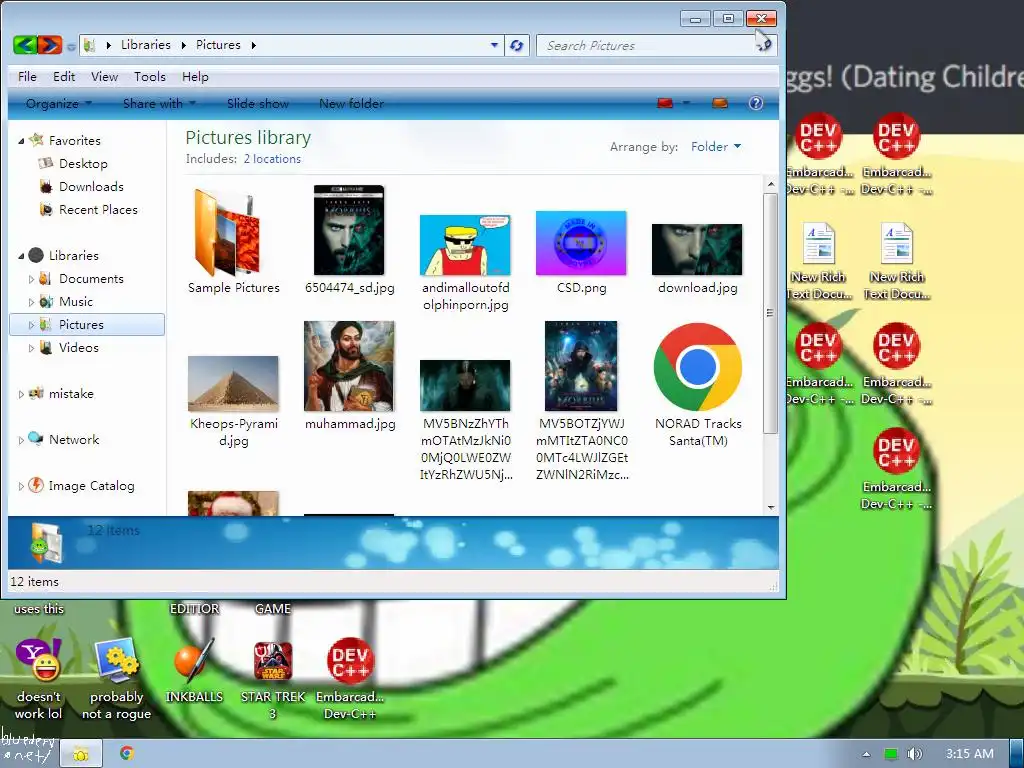Click the file list scroll up arrow
Viewport: 1024px width, 768px height.
771,185
